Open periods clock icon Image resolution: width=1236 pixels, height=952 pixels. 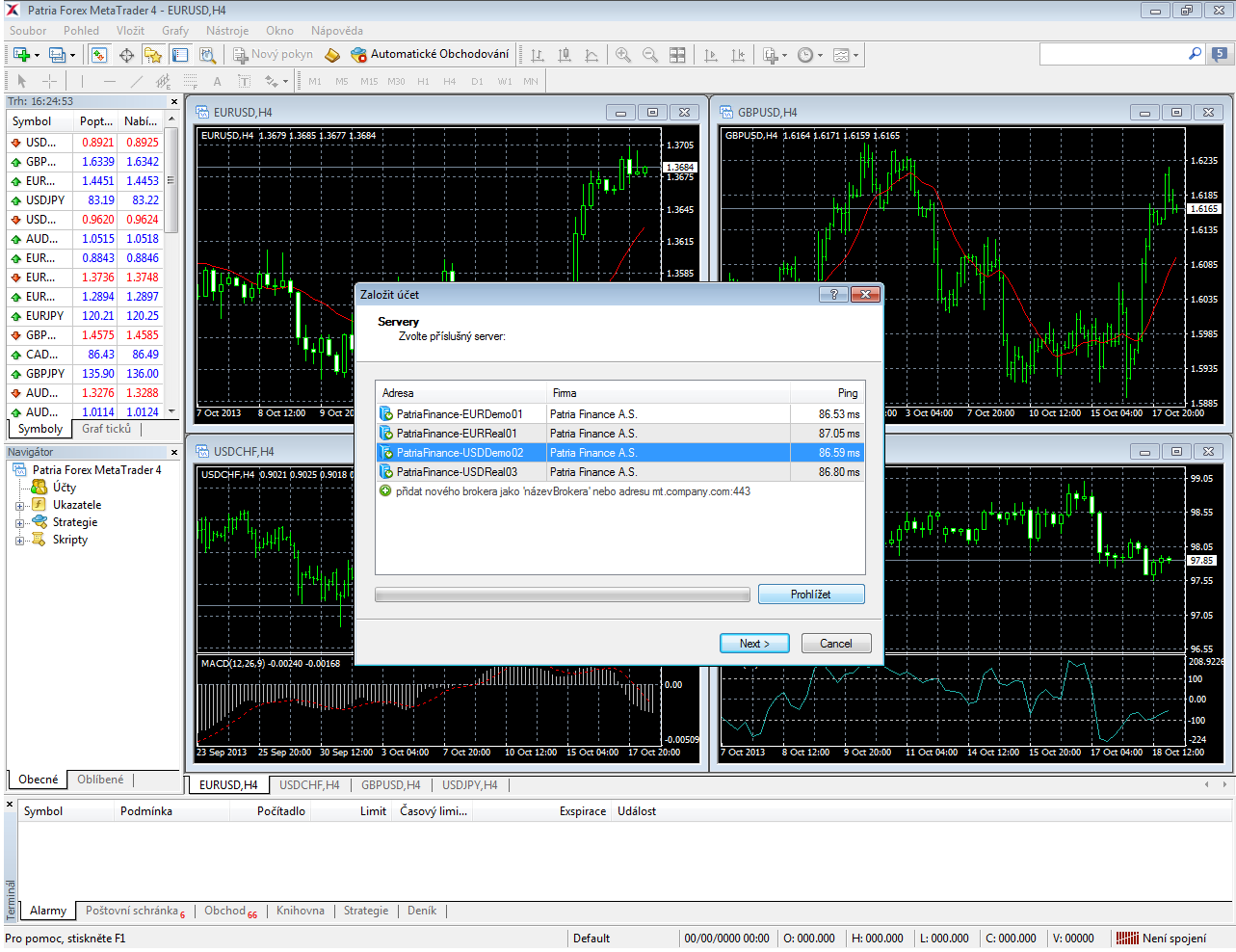805,55
